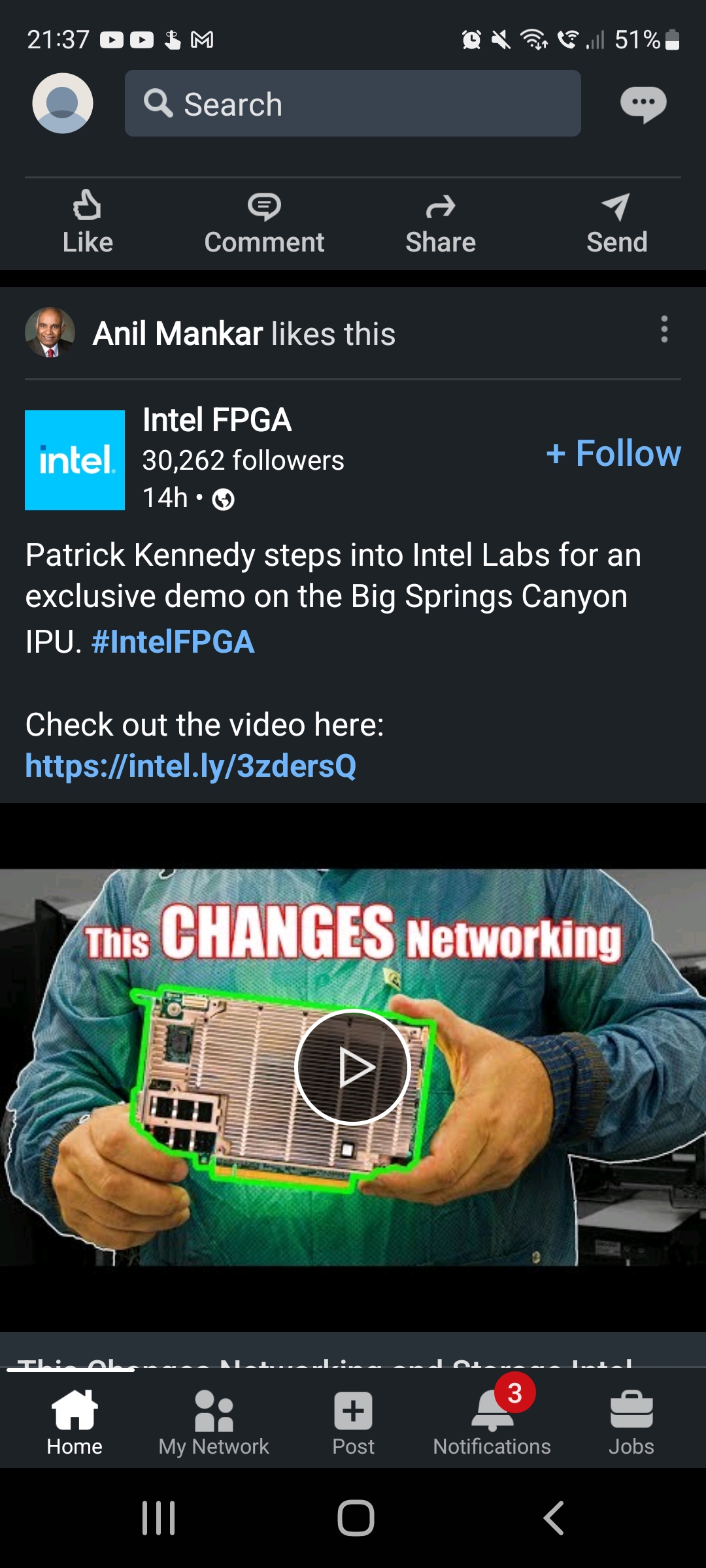The height and width of the screenshot is (1568, 706).
Task: Open Anil Mankar's profile photo
Action: click(50, 332)
